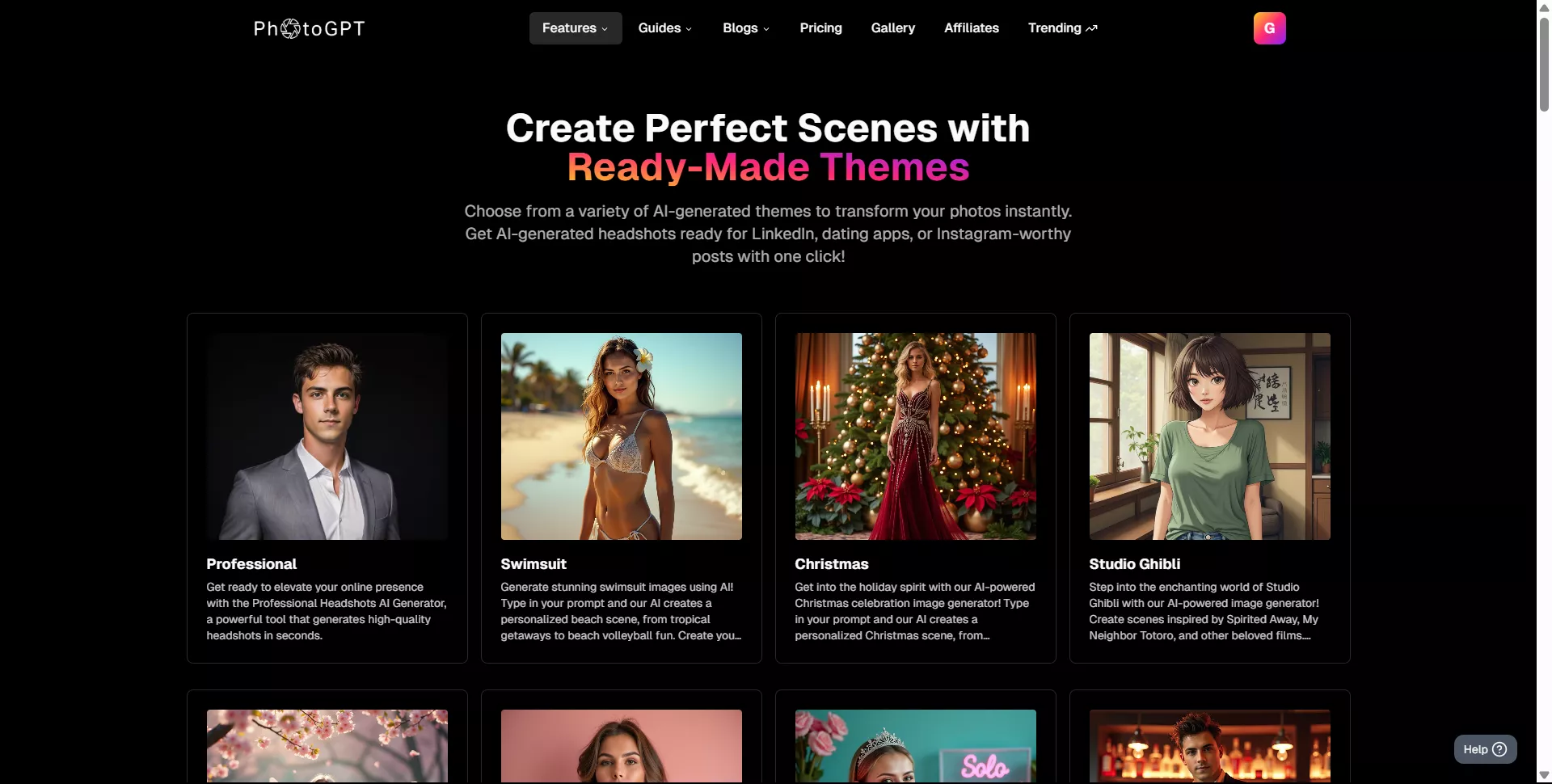The width and height of the screenshot is (1552, 784).
Task: Open the Affiliates page
Action: click(971, 28)
